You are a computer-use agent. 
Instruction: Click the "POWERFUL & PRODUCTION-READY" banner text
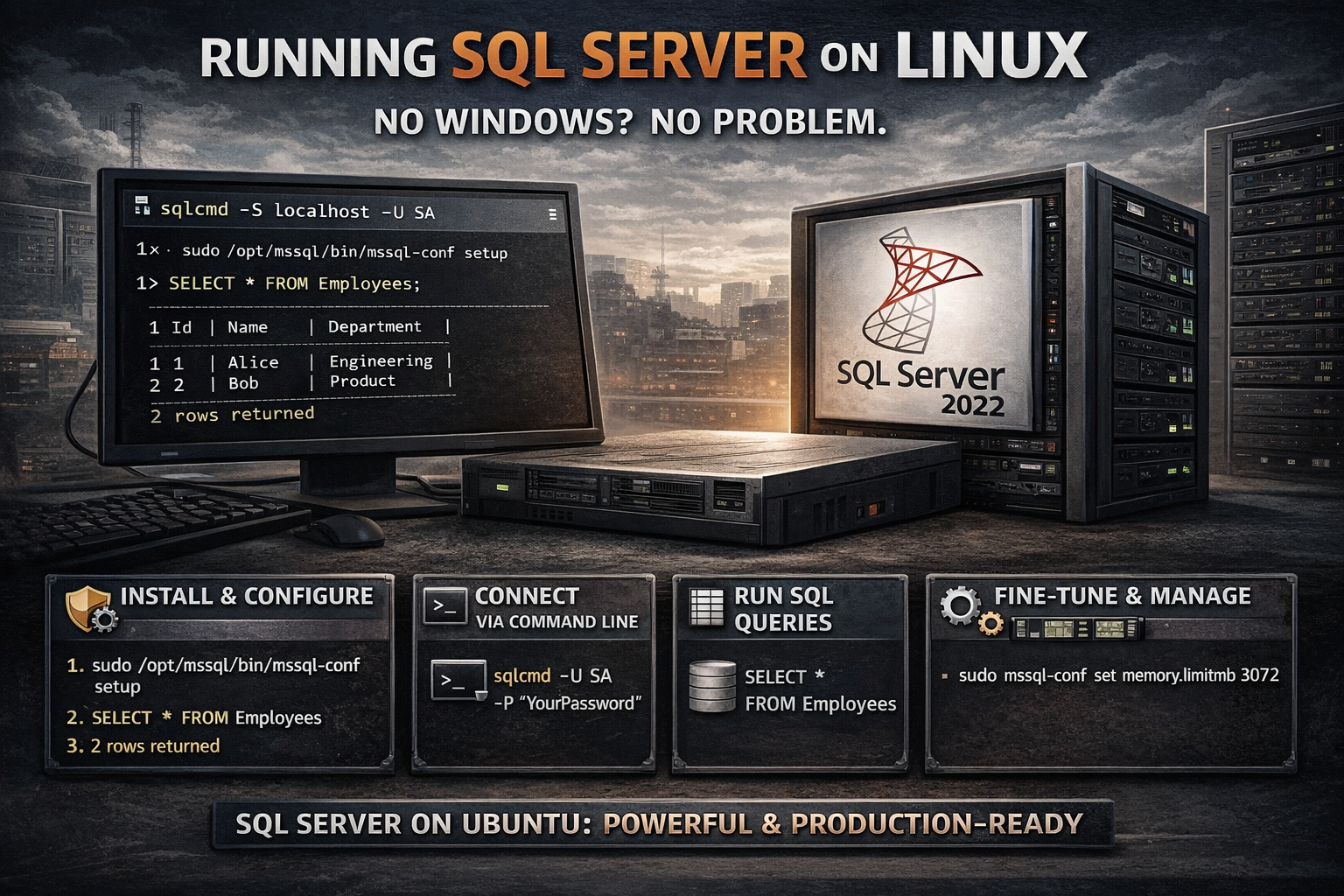[x=843, y=824]
